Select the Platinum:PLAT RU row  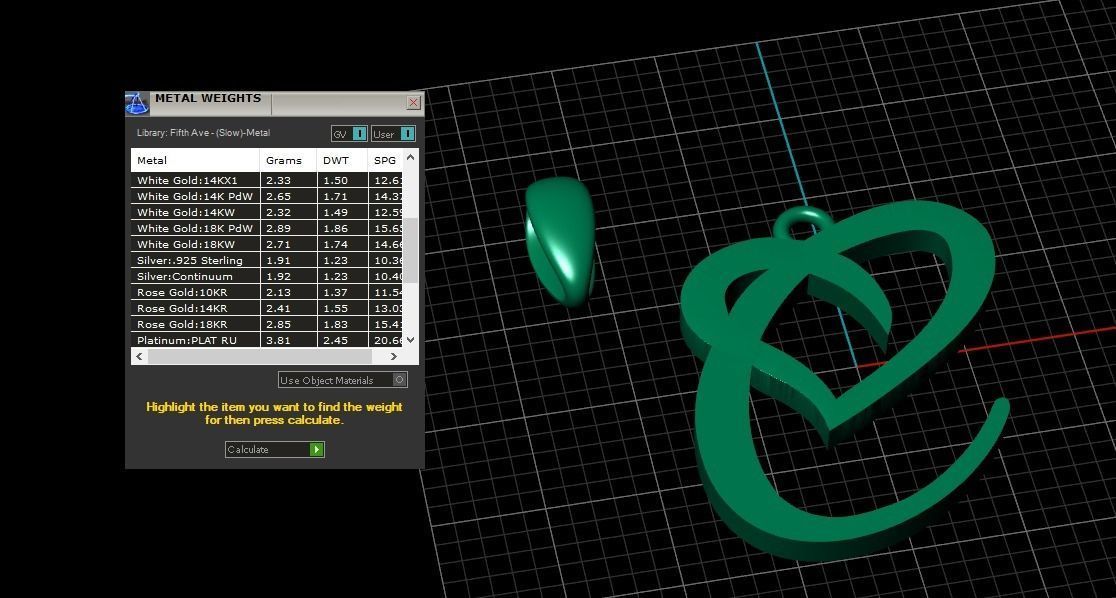(267, 340)
